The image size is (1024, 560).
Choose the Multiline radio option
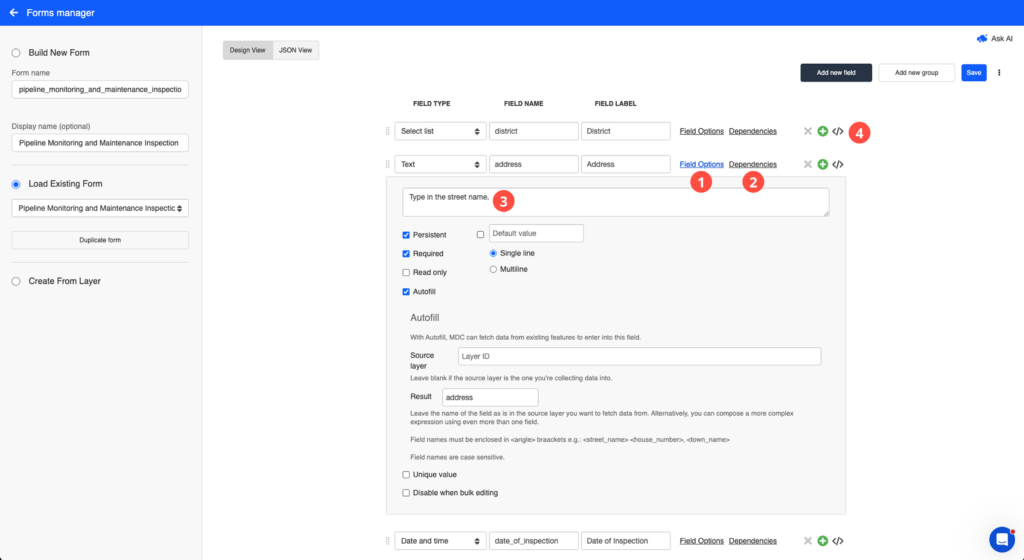click(x=493, y=270)
